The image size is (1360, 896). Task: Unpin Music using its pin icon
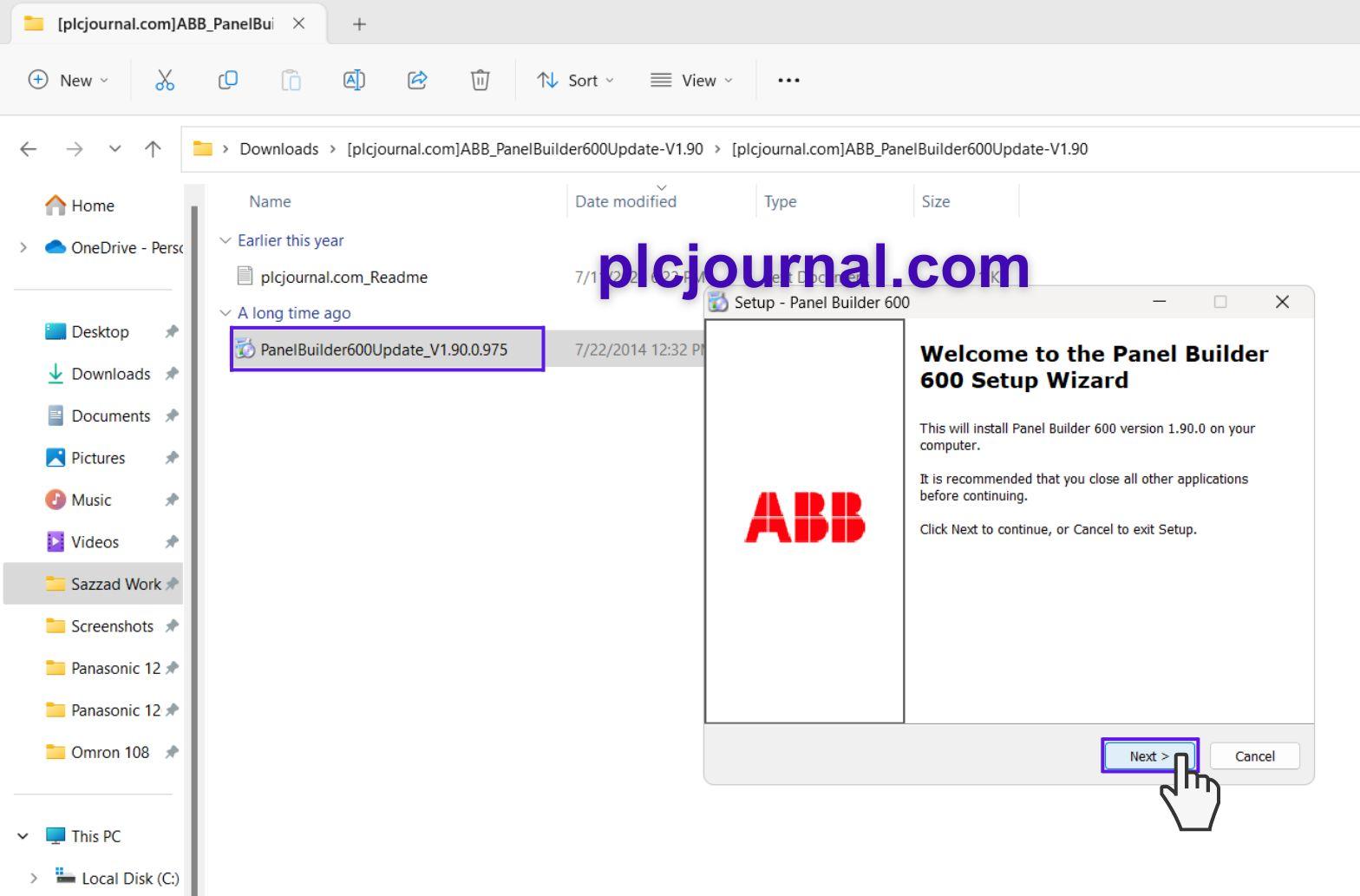(x=172, y=500)
